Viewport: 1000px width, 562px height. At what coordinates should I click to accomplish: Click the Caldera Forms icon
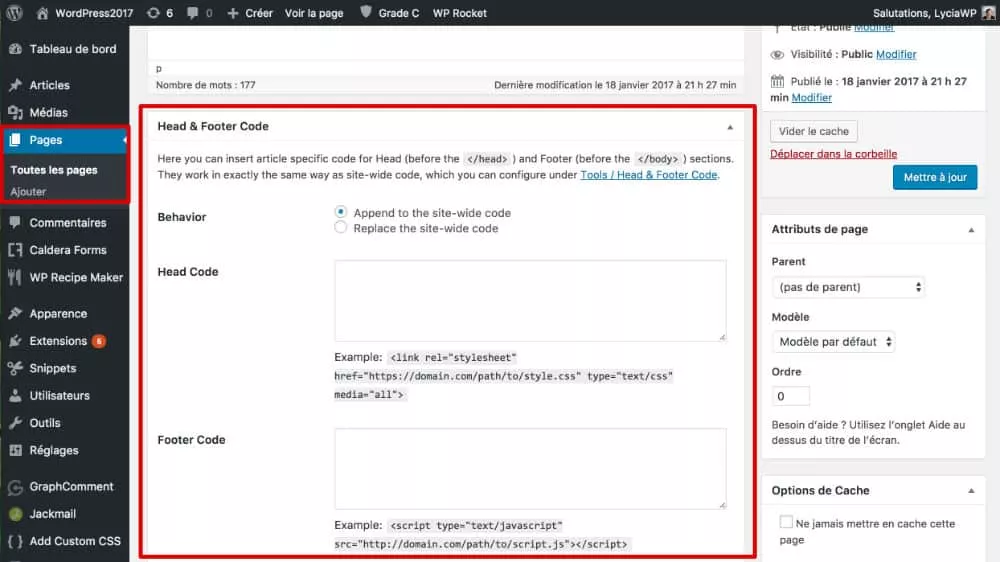click(x=15, y=250)
